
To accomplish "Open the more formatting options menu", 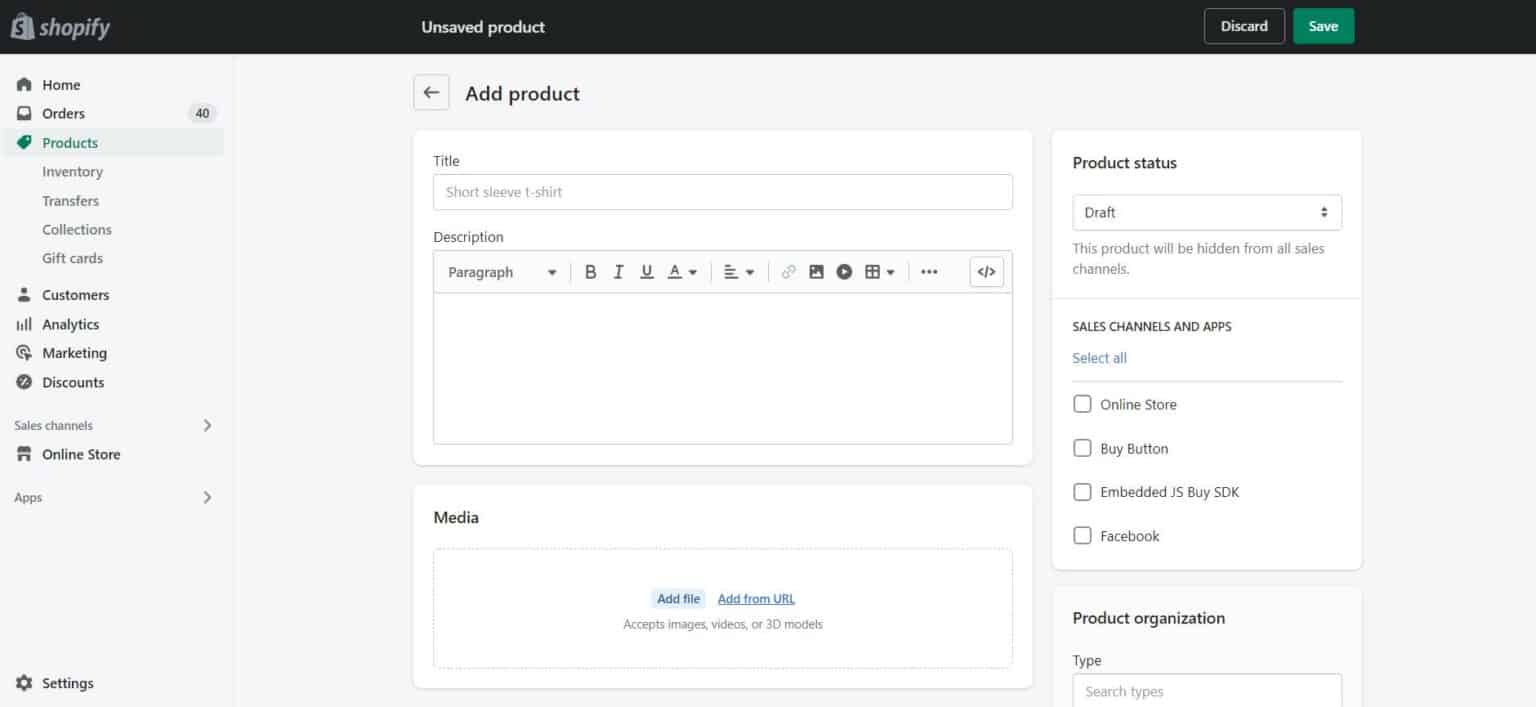I will 928,271.
